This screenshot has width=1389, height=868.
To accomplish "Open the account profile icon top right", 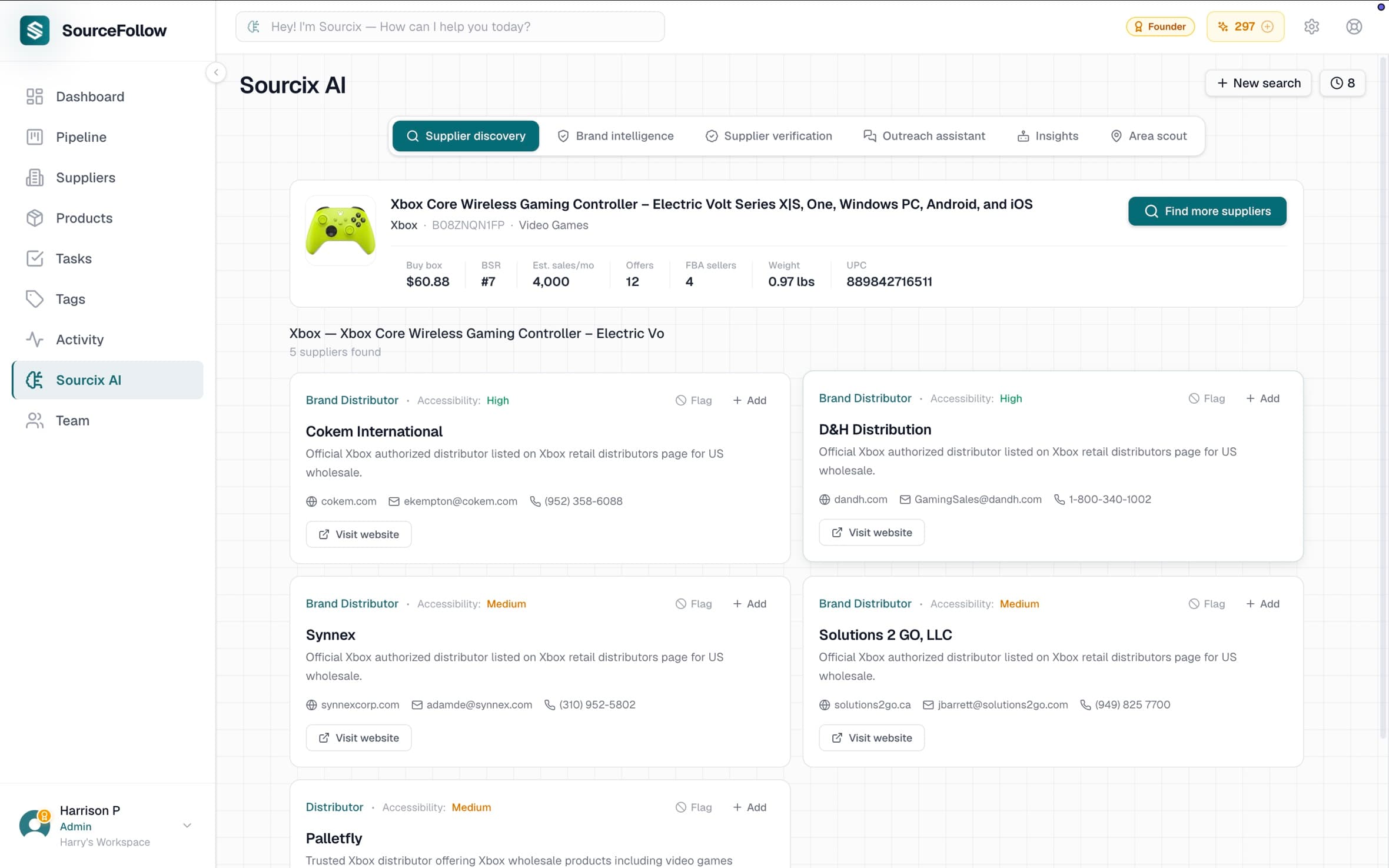I will click(x=1353, y=26).
